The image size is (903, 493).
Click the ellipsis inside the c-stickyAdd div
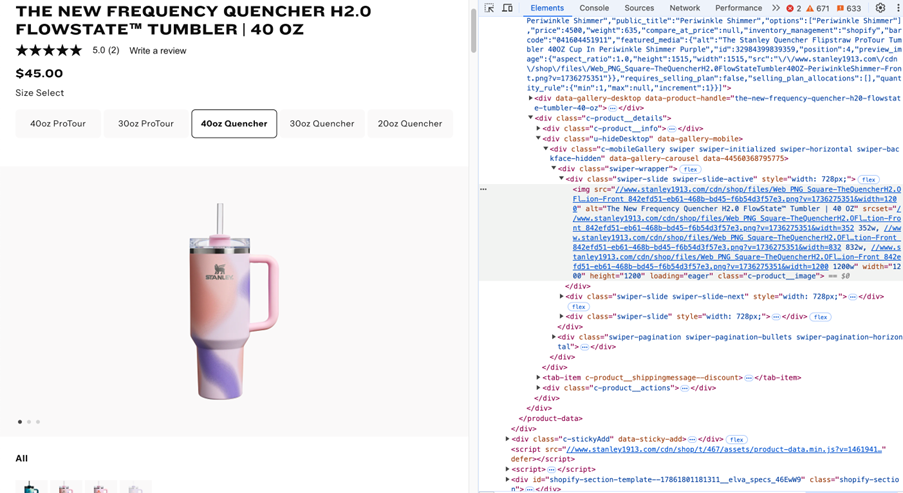pos(692,439)
